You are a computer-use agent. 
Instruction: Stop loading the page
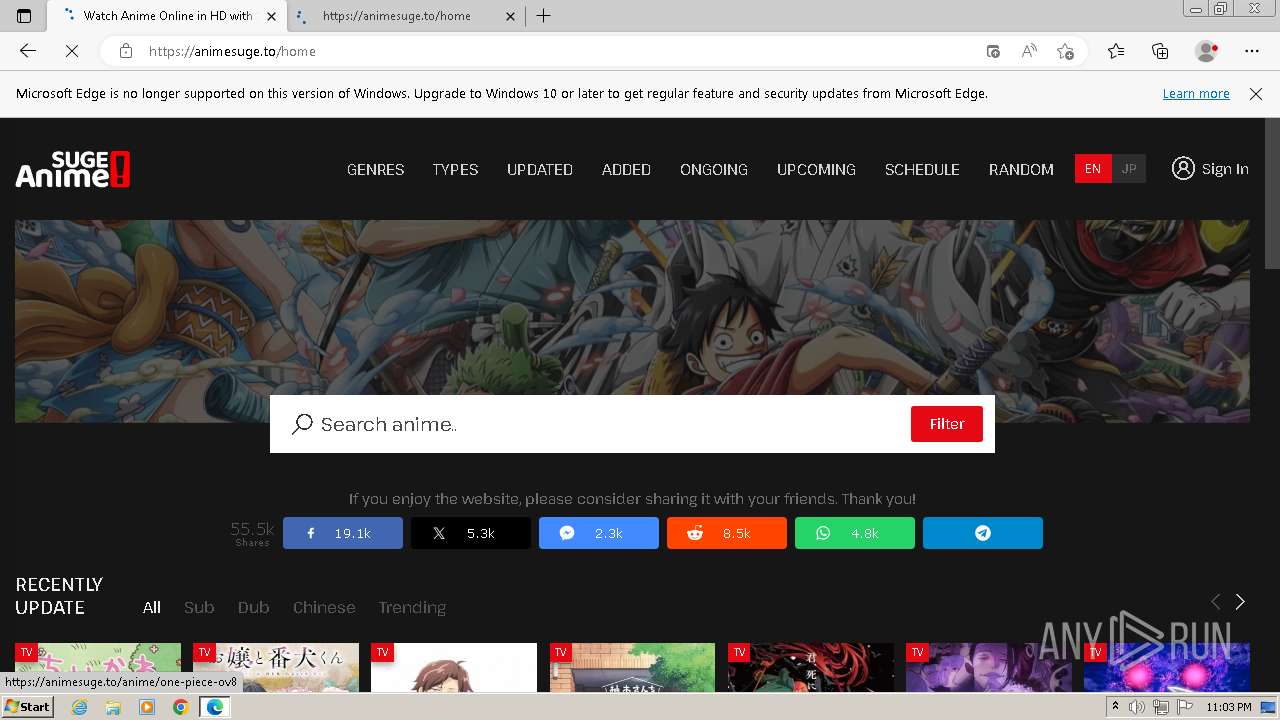coord(72,51)
